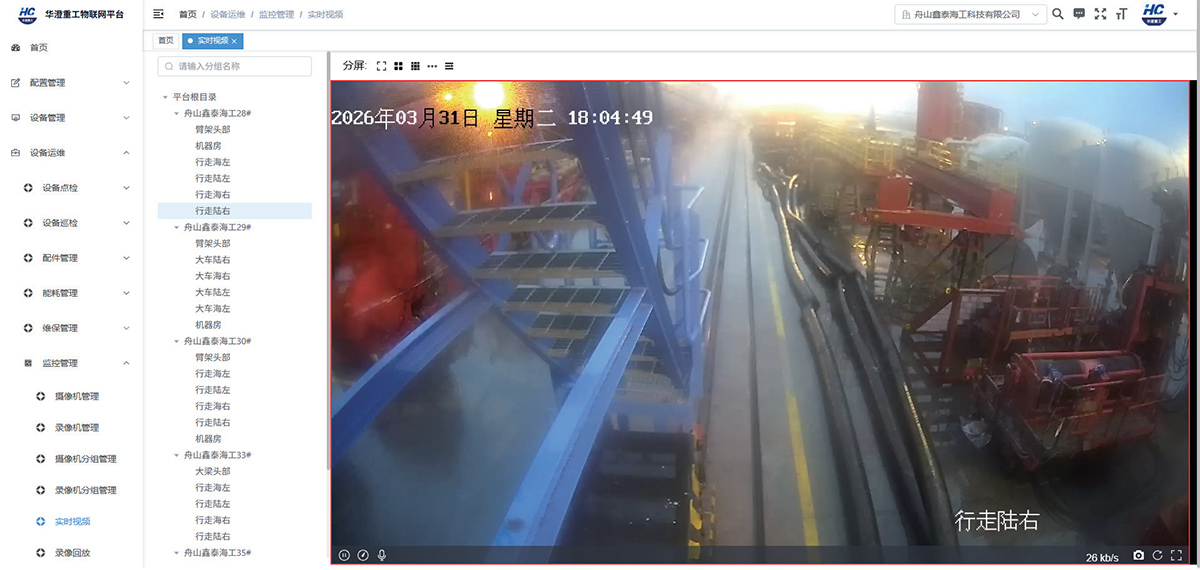Expand the 舟山鑫泰海工35# tree group
Viewport: 1200px width, 570px height.
[x=177, y=552]
